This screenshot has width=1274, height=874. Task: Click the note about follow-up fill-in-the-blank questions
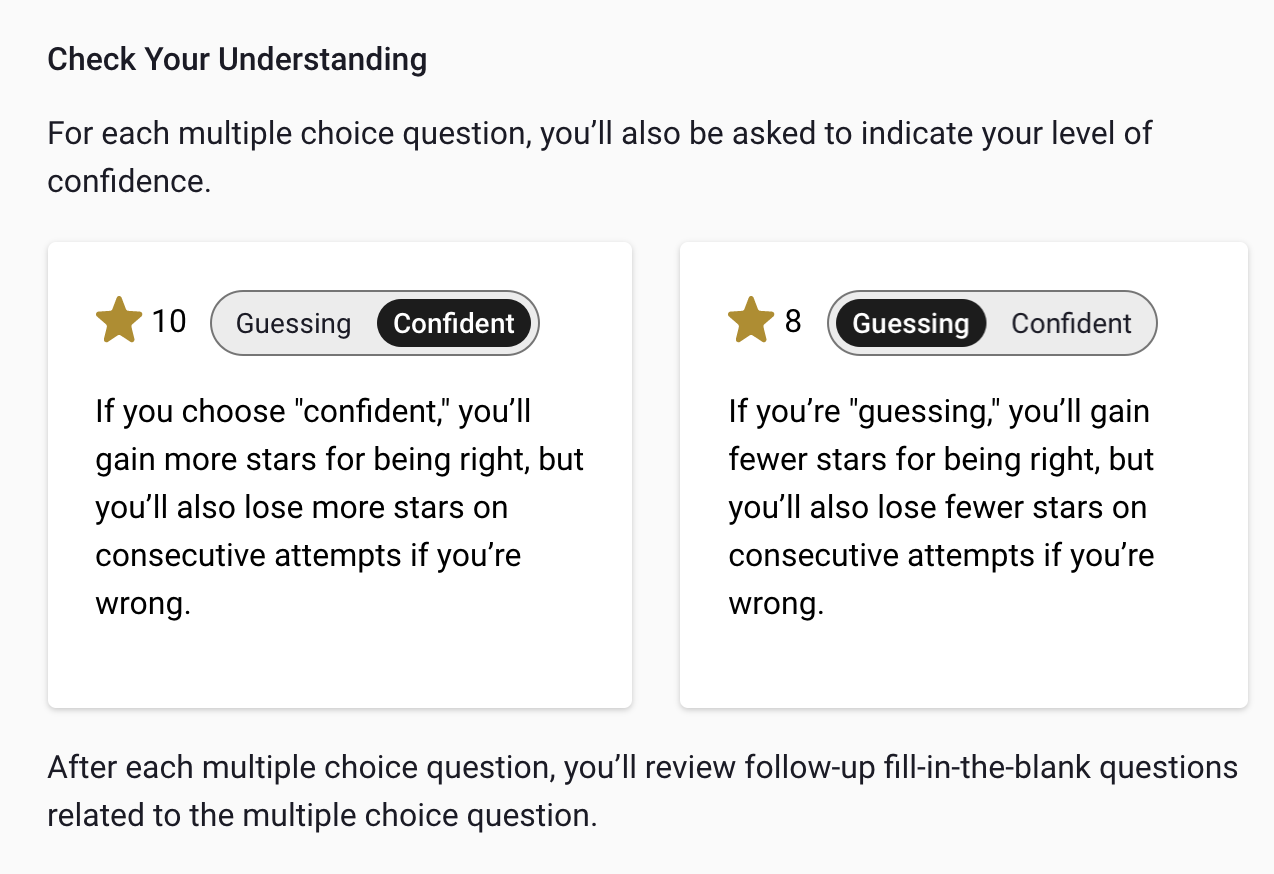[642, 791]
